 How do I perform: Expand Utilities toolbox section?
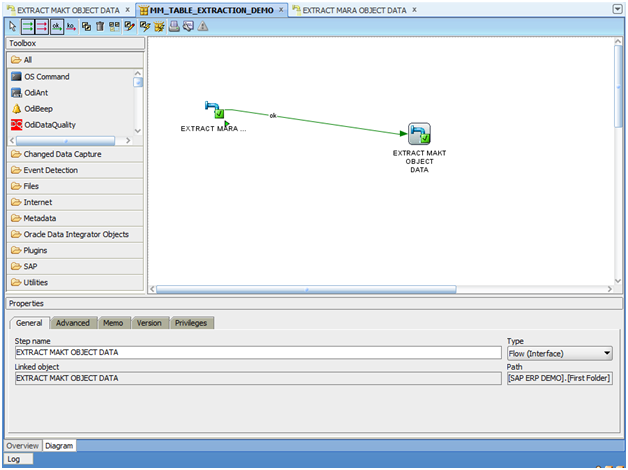[x=75, y=282]
